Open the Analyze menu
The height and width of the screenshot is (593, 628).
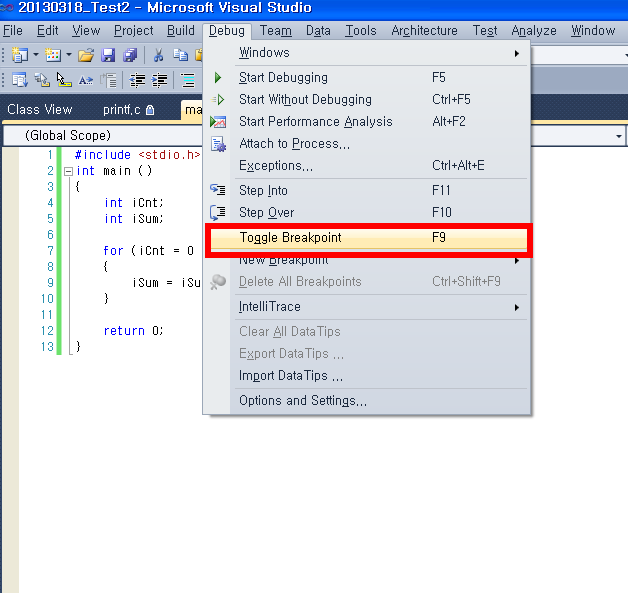tap(534, 30)
